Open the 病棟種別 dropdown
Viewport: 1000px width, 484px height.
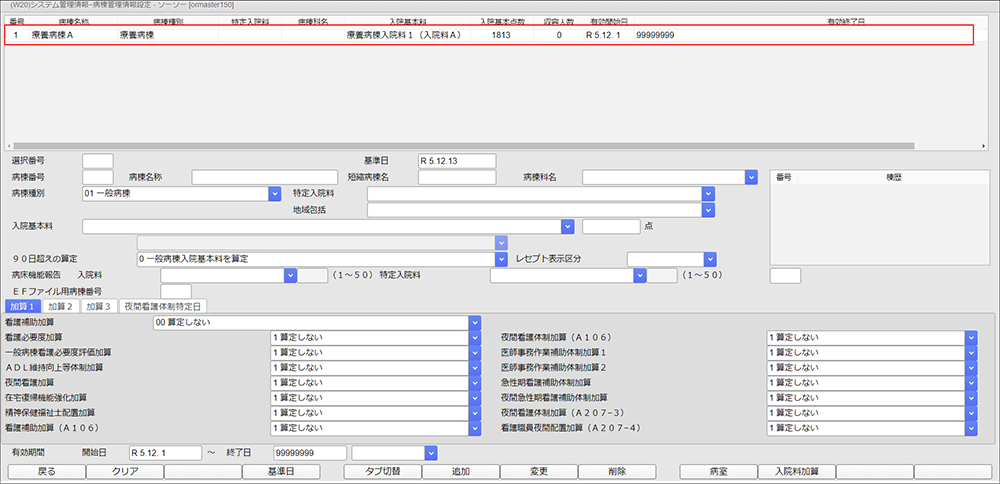(x=273, y=194)
